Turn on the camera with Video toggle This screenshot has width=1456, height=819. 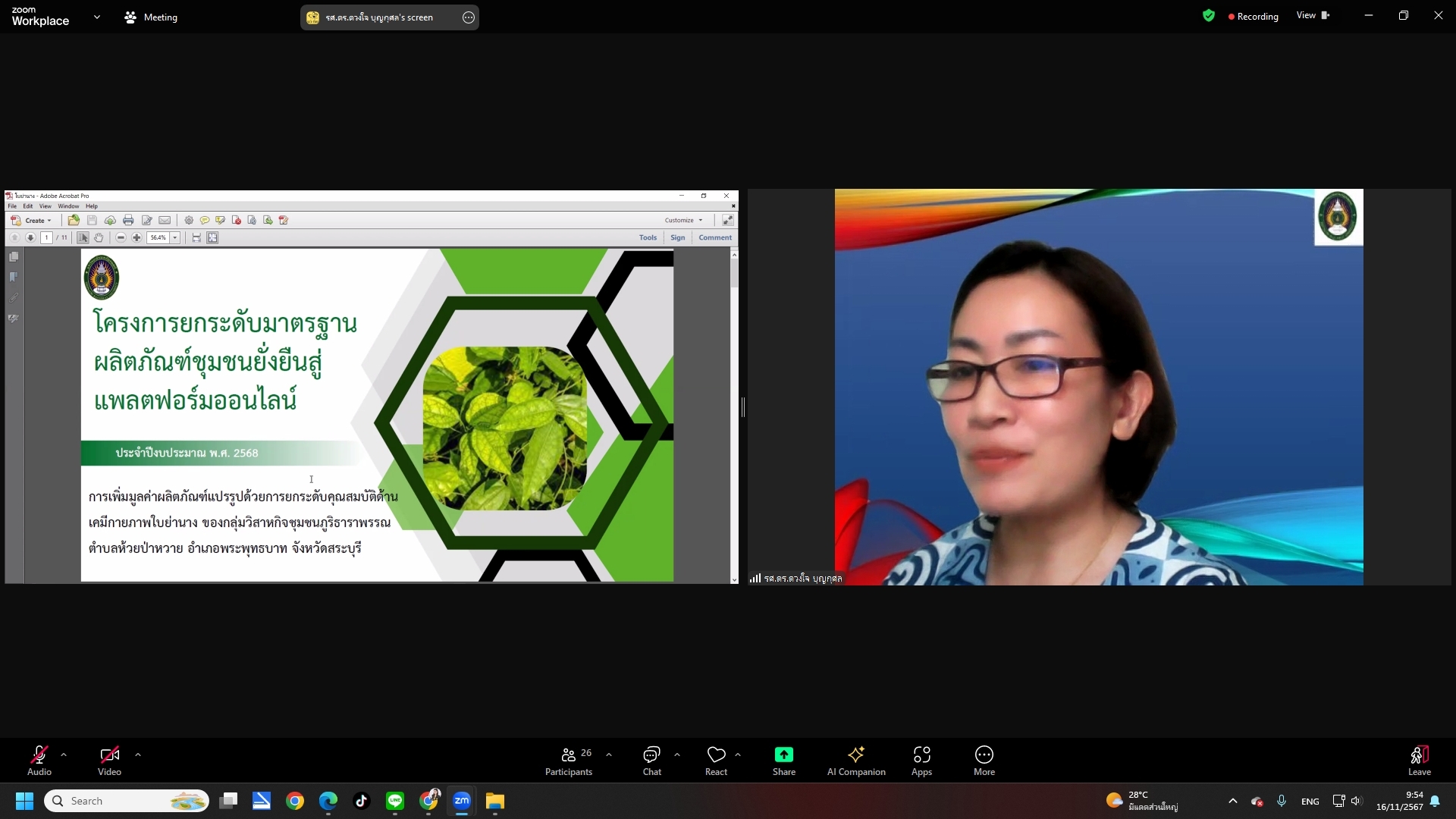pyautogui.click(x=109, y=761)
